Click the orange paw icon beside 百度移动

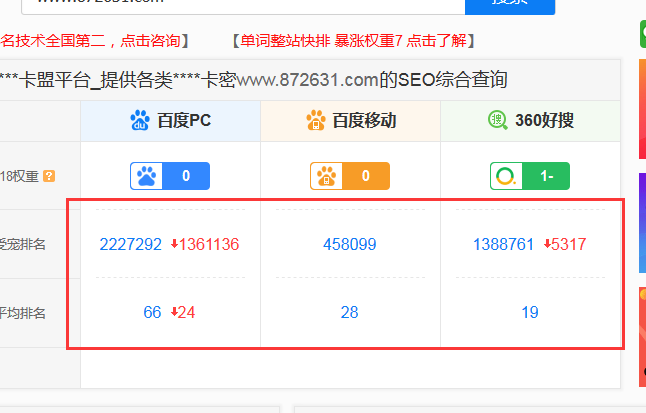pyautogui.click(x=316, y=120)
